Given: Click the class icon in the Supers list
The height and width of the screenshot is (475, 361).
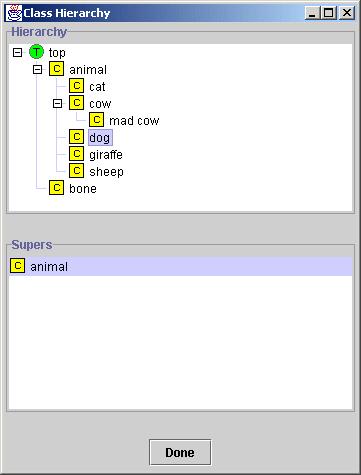Looking at the screenshot, I should [x=18, y=266].
